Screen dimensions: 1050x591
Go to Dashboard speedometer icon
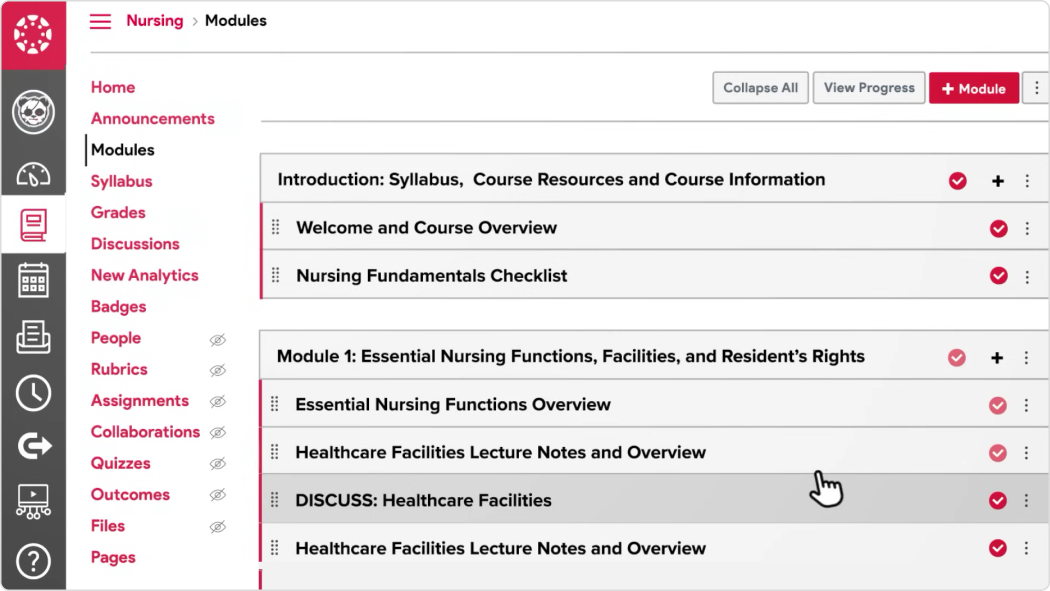click(x=33, y=174)
